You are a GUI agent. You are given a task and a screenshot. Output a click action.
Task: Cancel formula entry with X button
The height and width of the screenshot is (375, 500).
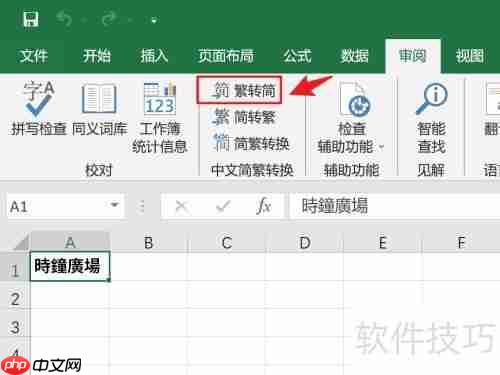pos(182,207)
